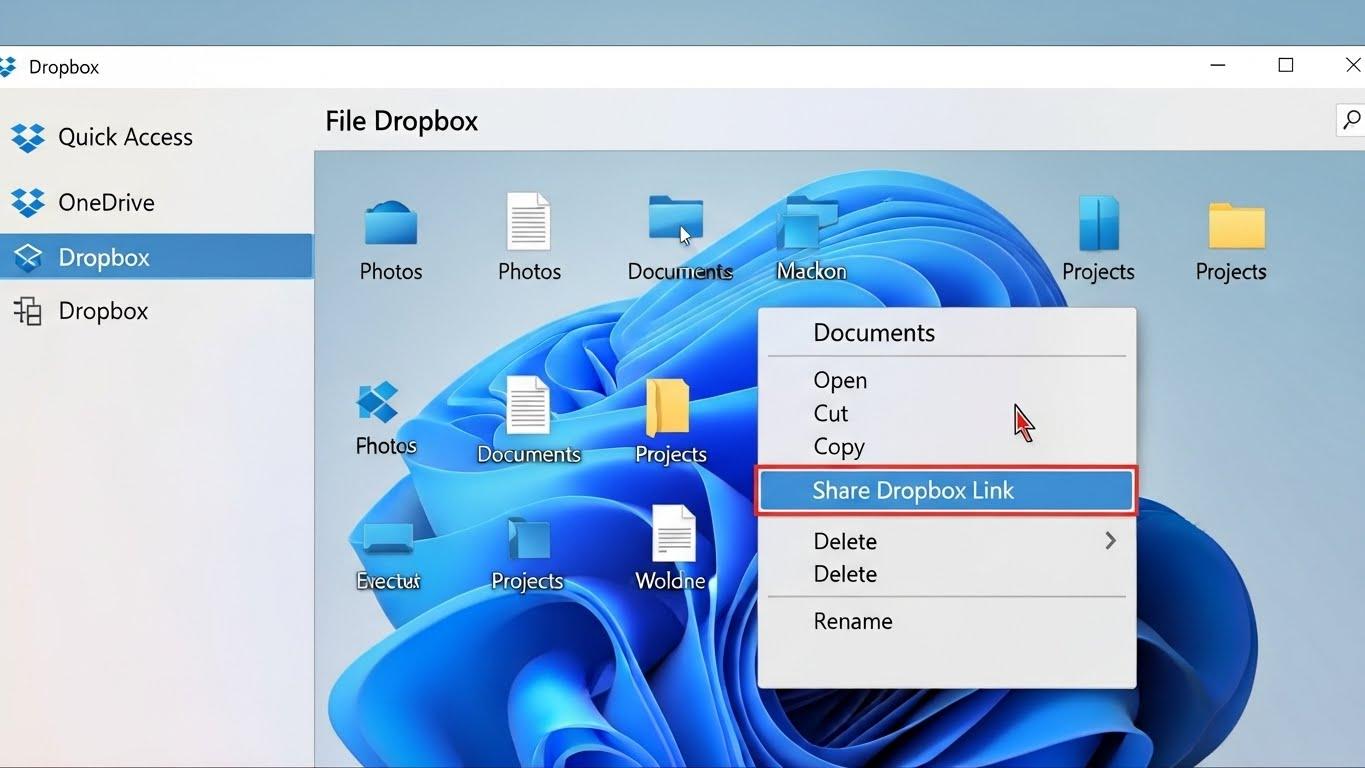
Task: Click Open in the context menu
Action: coord(839,380)
